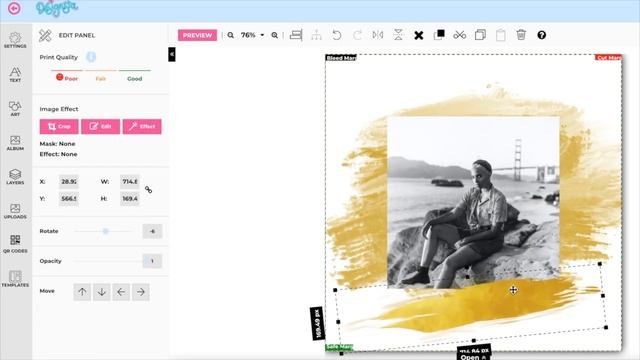Delete the selection with the trash icon

tap(521, 35)
